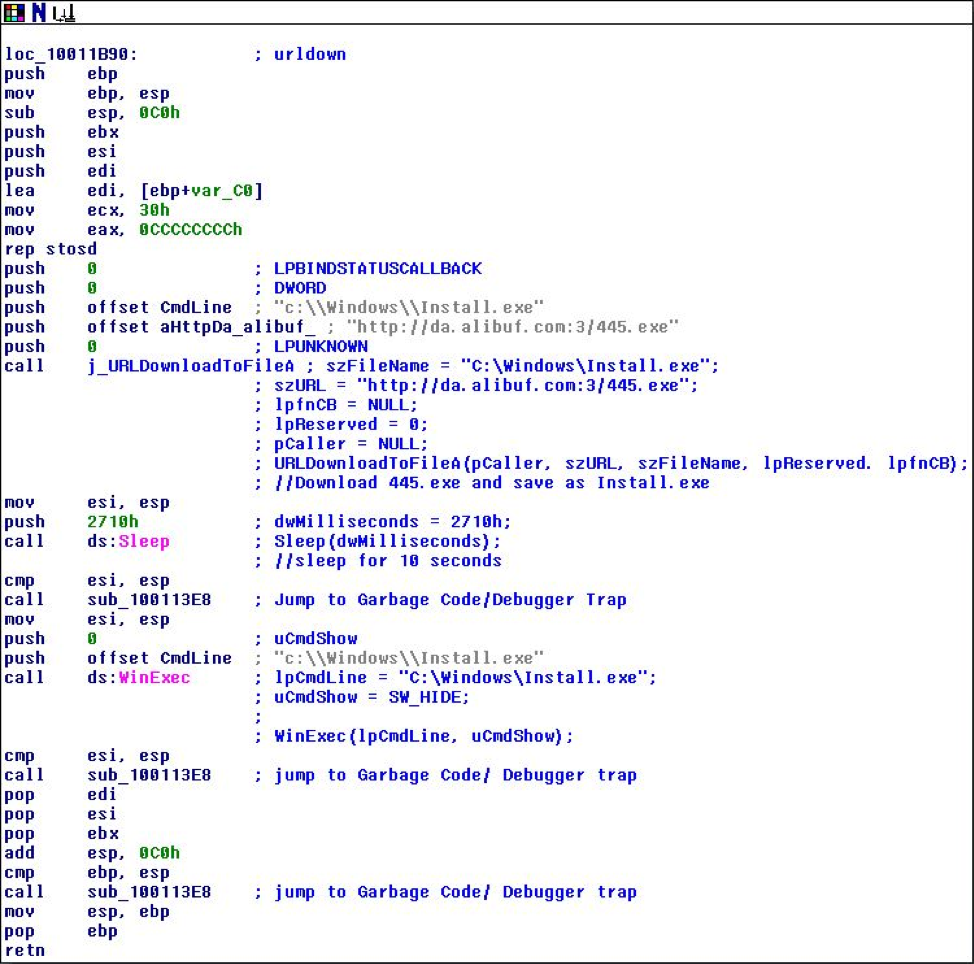Image resolution: width=974 pixels, height=964 pixels.
Task: Click the 'retn' instruction
Action: [x=24, y=951]
